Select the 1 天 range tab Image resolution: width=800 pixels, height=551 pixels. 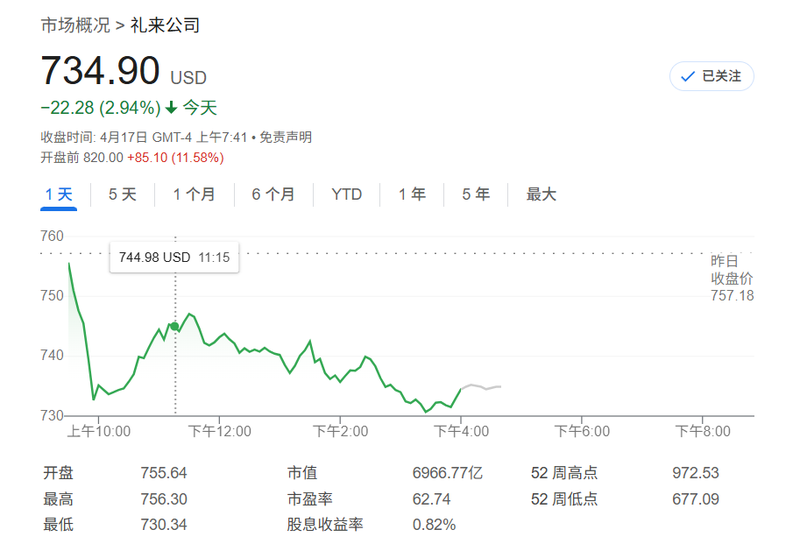pyautogui.click(x=59, y=194)
